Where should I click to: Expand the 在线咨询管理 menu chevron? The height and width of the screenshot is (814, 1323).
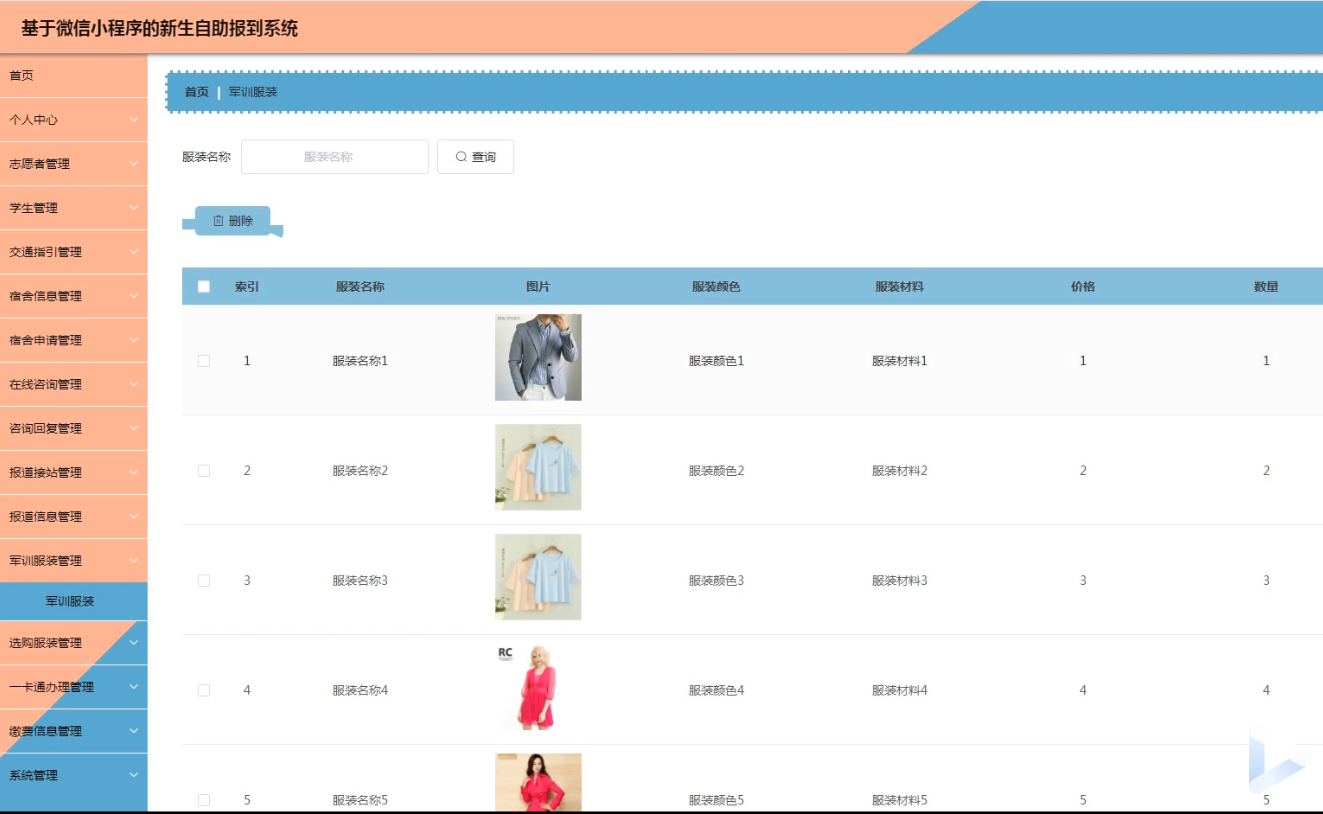pos(134,384)
